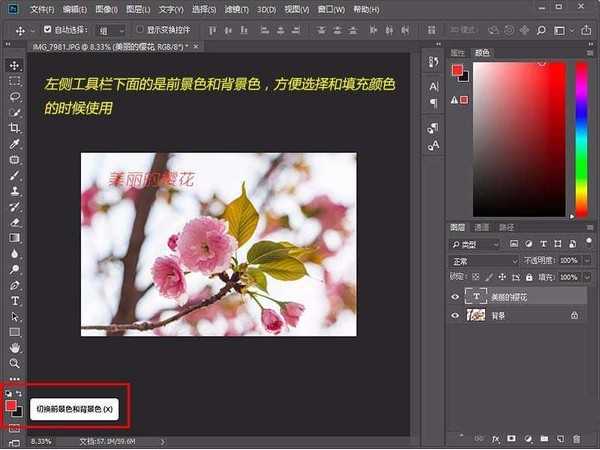Open the layer style fx menu icon
The width and height of the screenshot is (600, 450).
(494, 438)
